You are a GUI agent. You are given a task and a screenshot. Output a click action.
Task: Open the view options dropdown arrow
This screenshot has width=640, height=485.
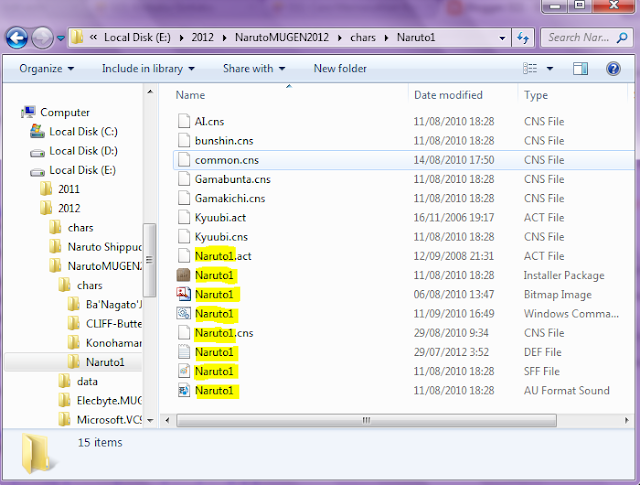tap(550, 69)
